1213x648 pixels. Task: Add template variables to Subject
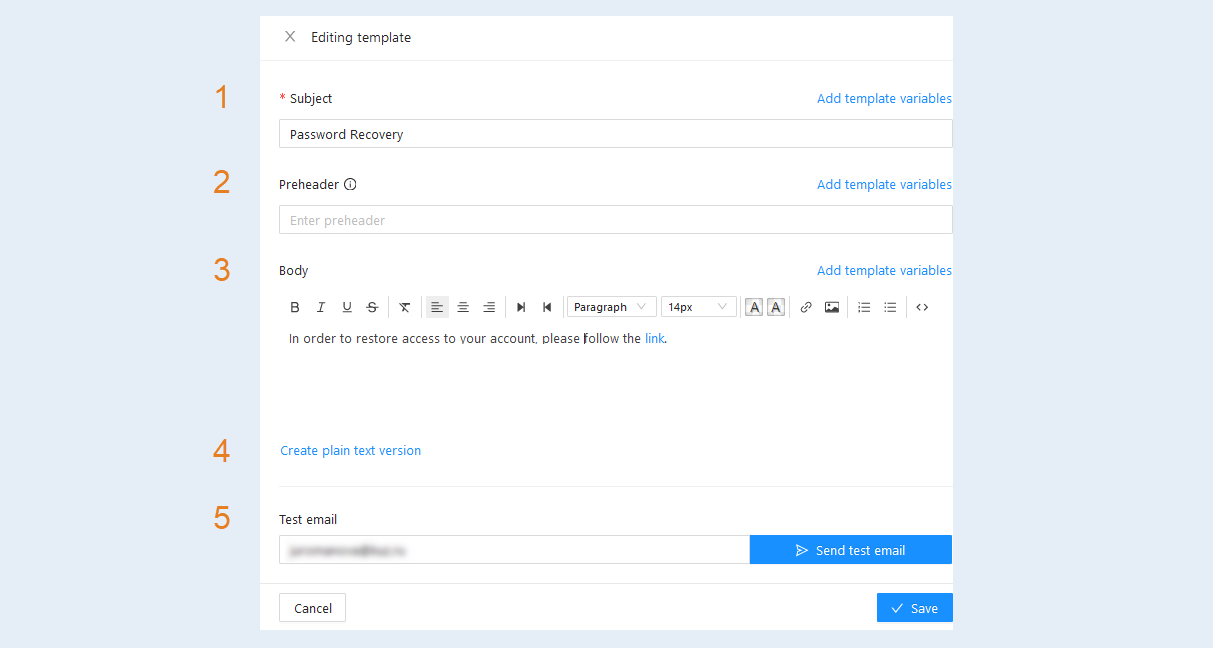(884, 99)
